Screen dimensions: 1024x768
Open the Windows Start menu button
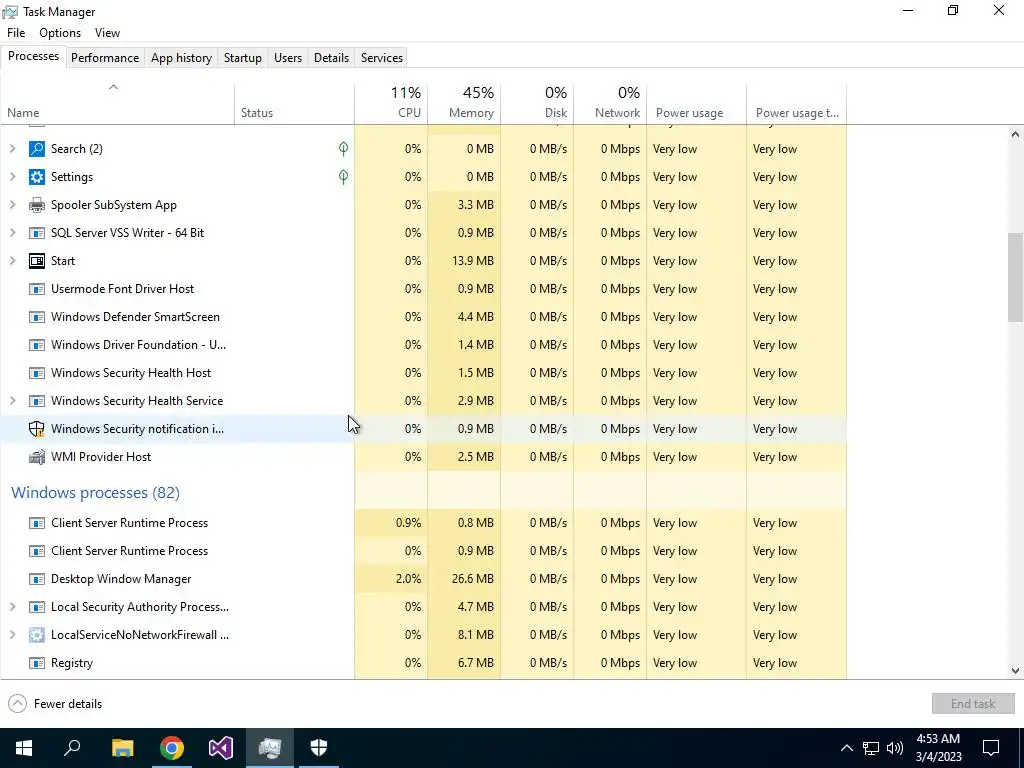coord(24,748)
